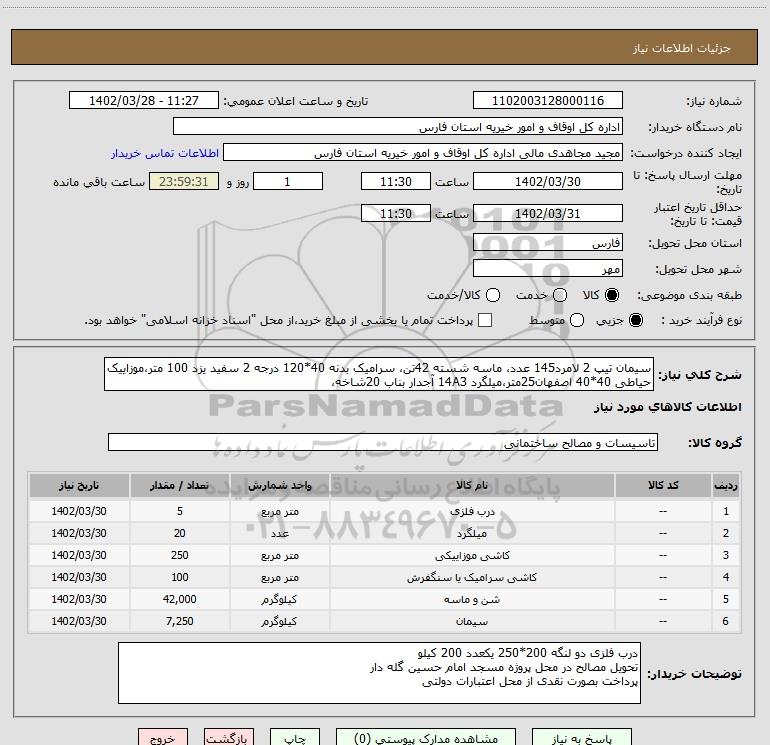Click the تاریخ نیاز column header

79,485
